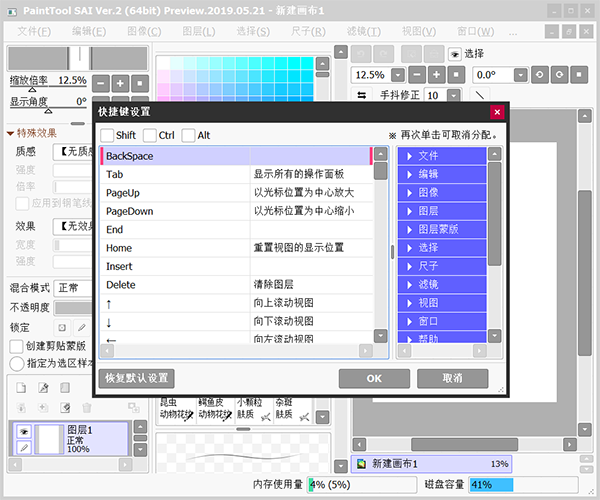Image resolution: width=600 pixels, height=500 pixels.
Task: Click the zoom-out minus button beside 缩放倍率
Action: [x=100, y=83]
